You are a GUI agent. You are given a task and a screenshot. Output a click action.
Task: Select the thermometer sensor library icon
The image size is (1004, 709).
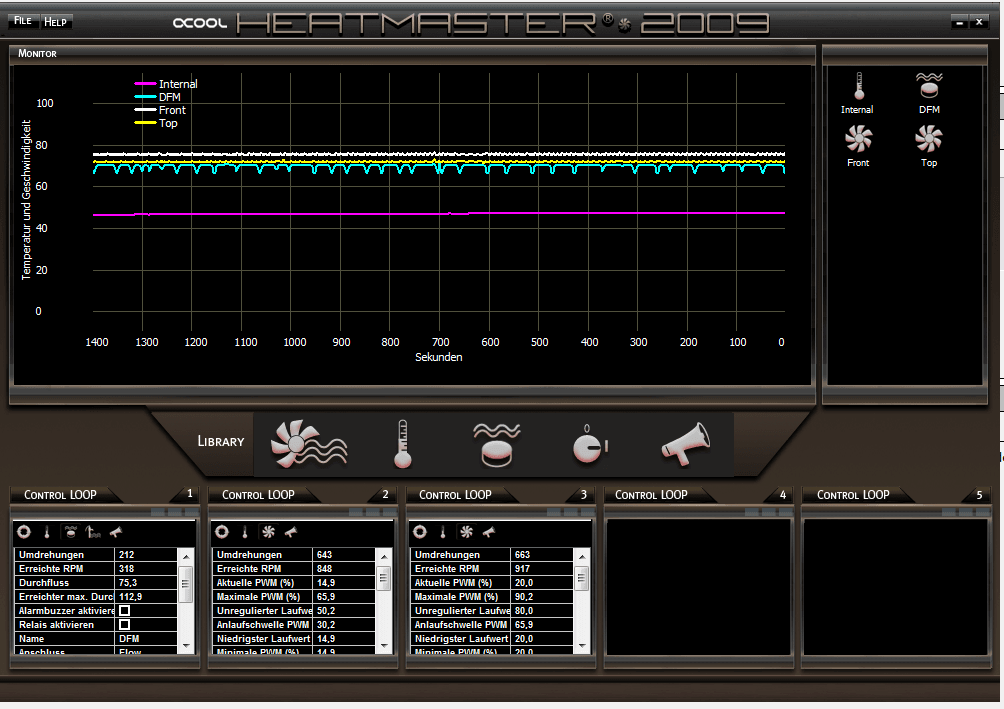tap(402, 444)
